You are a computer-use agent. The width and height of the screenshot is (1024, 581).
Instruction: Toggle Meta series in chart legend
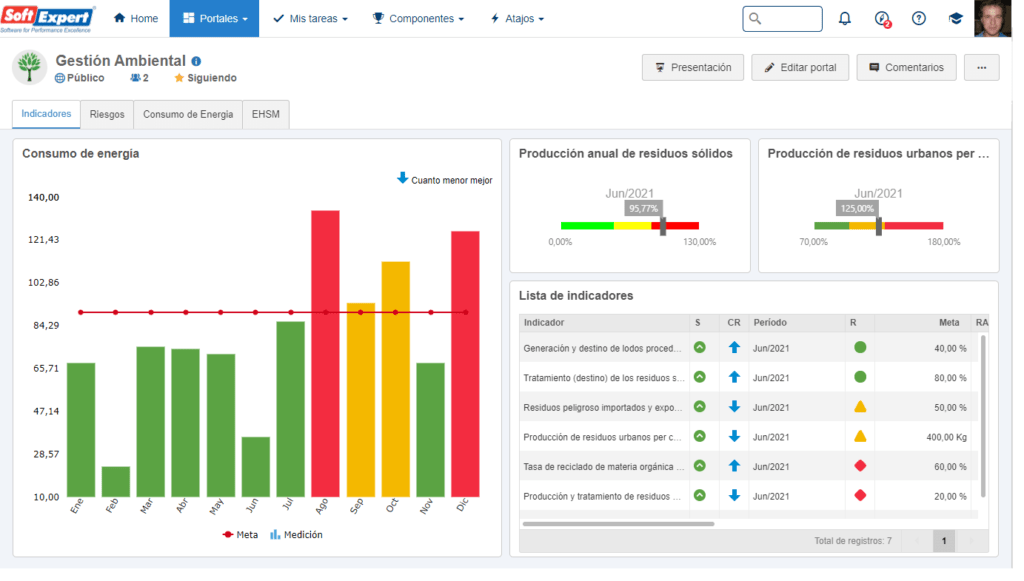click(x=240, y=535)
